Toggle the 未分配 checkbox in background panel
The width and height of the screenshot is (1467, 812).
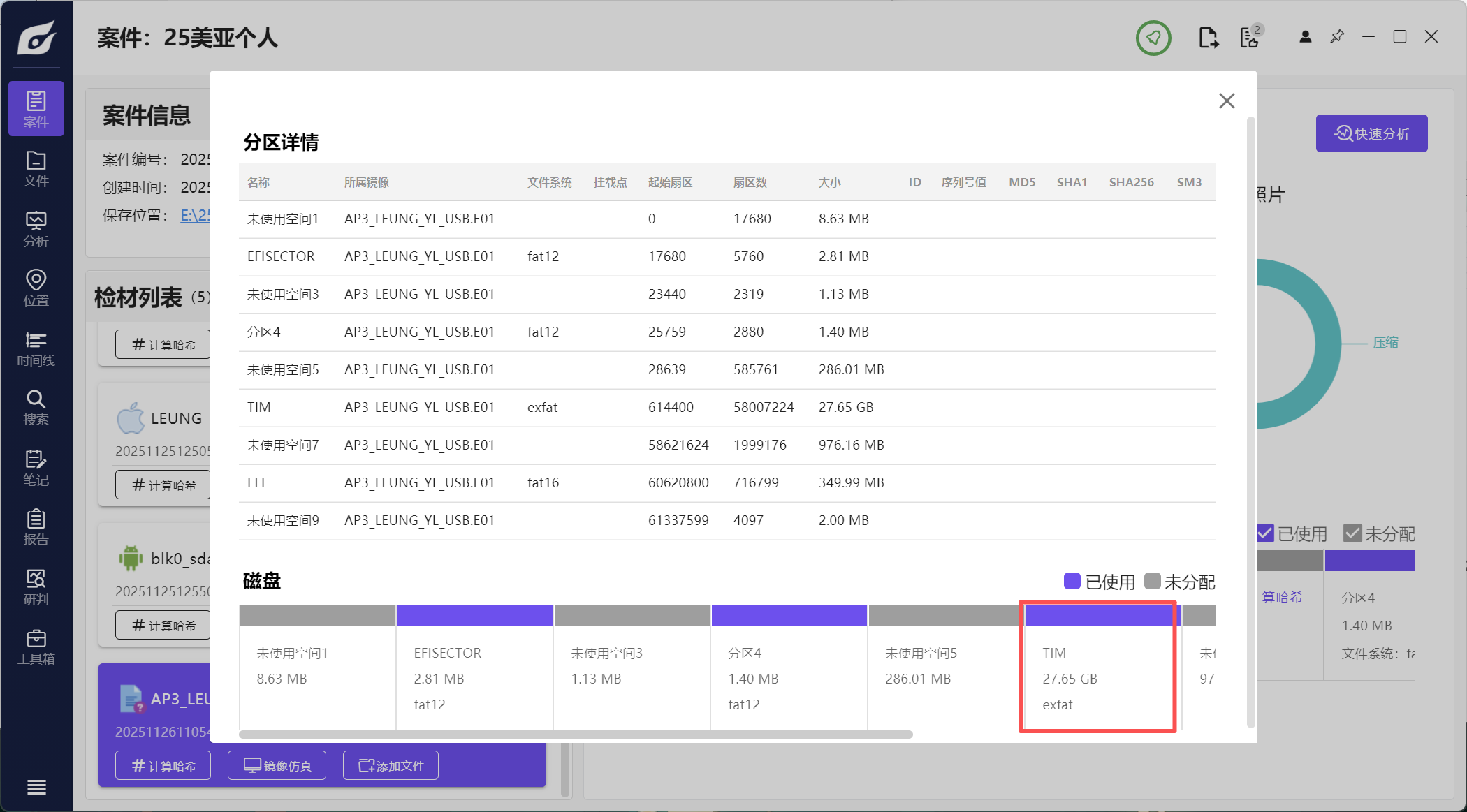pyautogui.click(x=1352, y=533)
